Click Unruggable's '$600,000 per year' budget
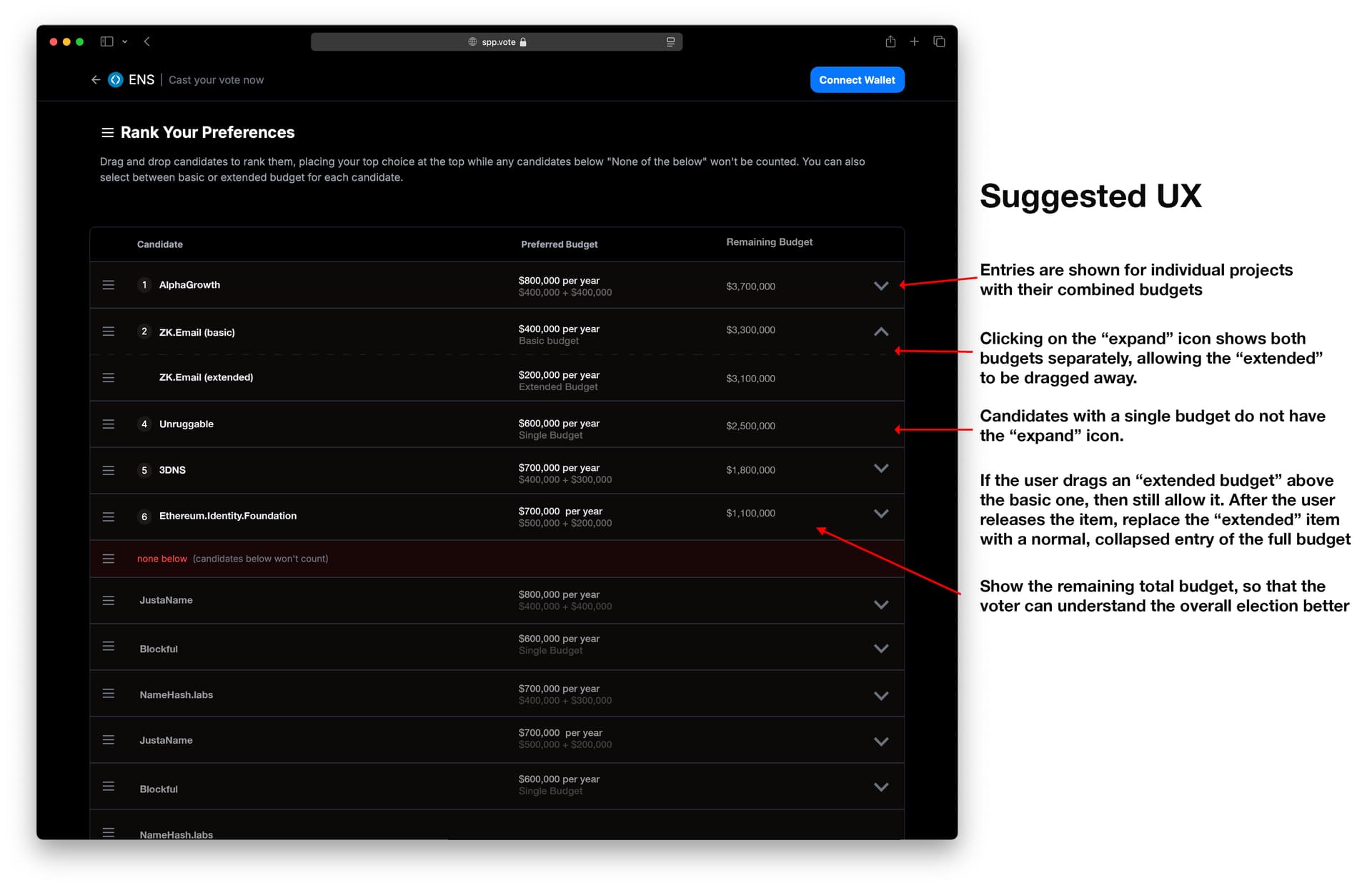Image resolution: width=1372 pixels, height=888 pixels. [x=559, y=424]
